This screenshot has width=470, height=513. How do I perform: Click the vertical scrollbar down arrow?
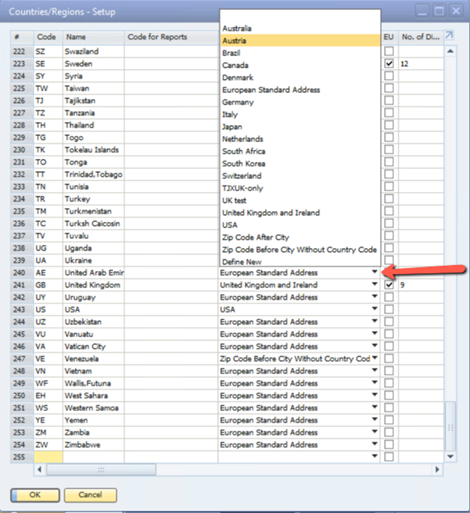pos(450,457)
